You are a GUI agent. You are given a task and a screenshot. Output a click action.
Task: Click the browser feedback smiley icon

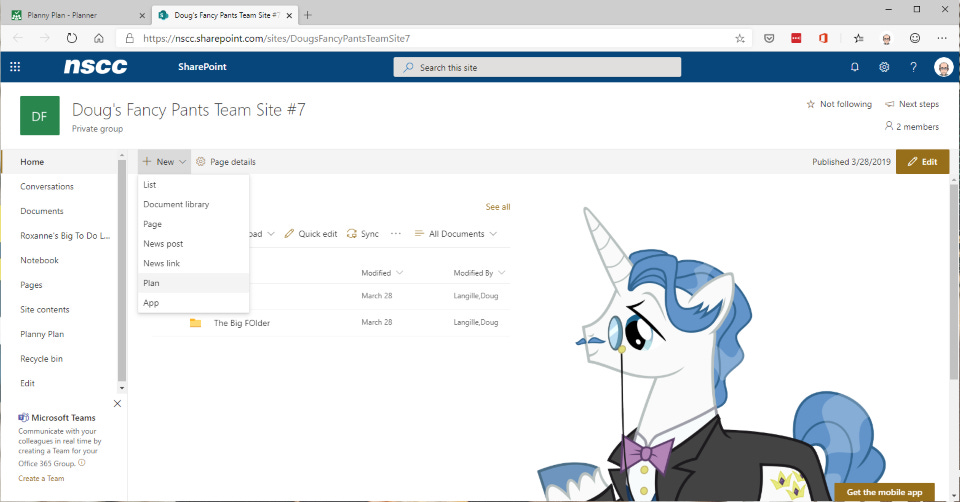(x=915, y=38)
